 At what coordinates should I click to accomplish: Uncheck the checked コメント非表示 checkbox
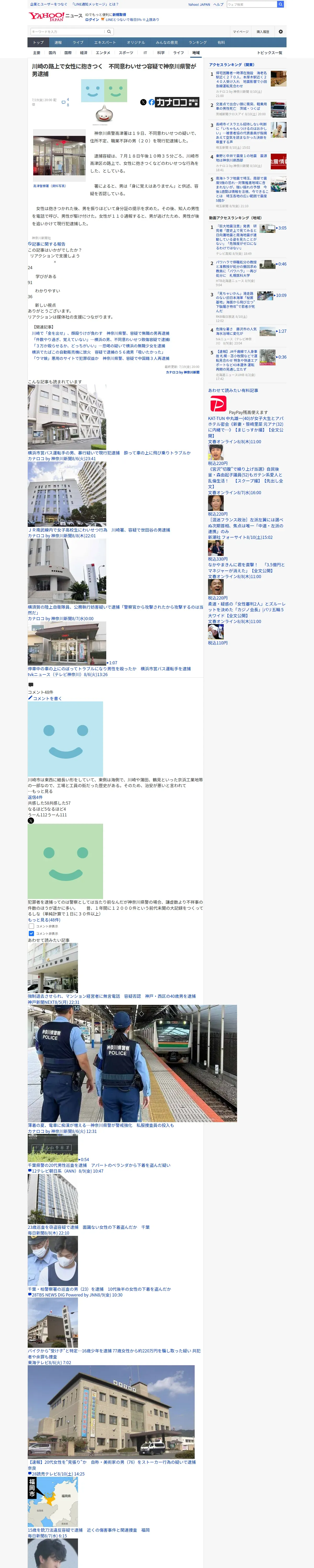(31, 933)
